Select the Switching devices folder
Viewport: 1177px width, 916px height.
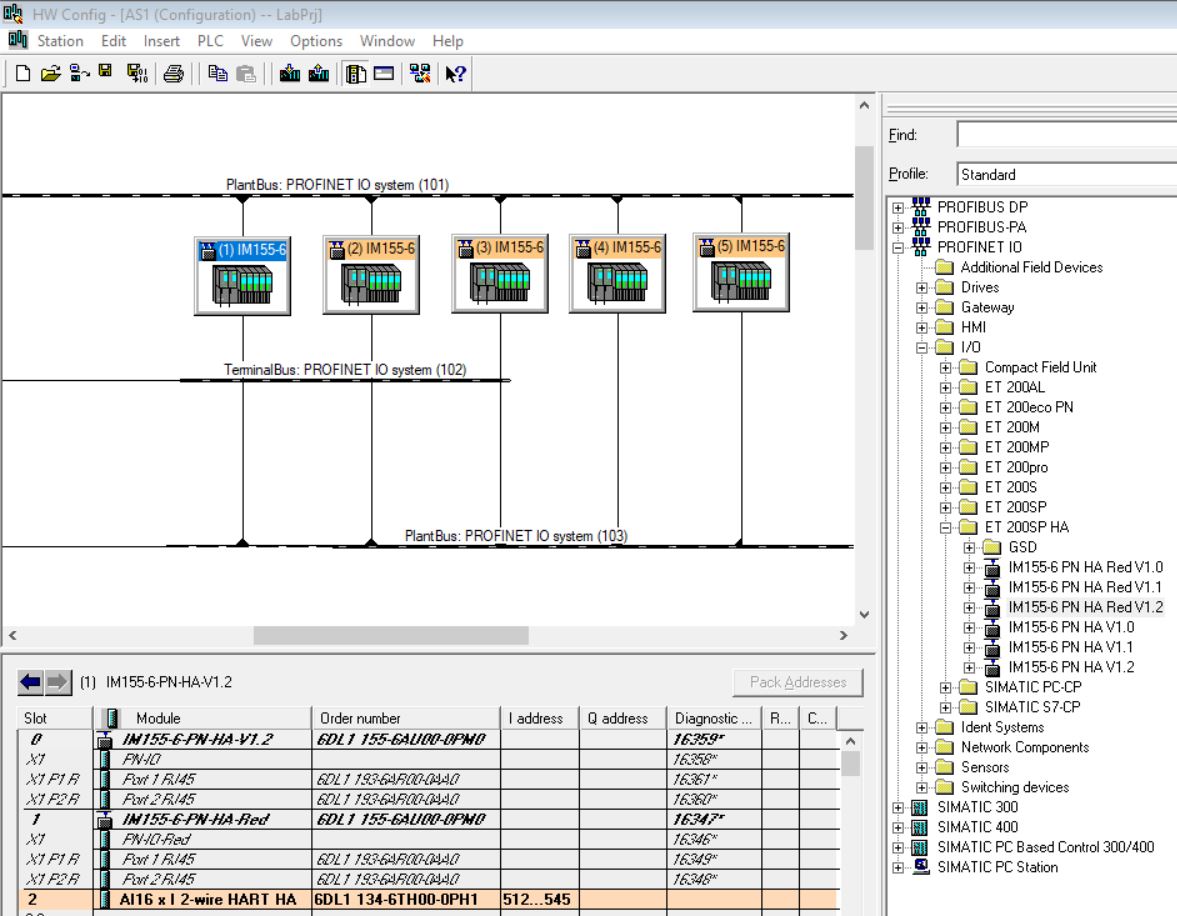[1015, 788]
